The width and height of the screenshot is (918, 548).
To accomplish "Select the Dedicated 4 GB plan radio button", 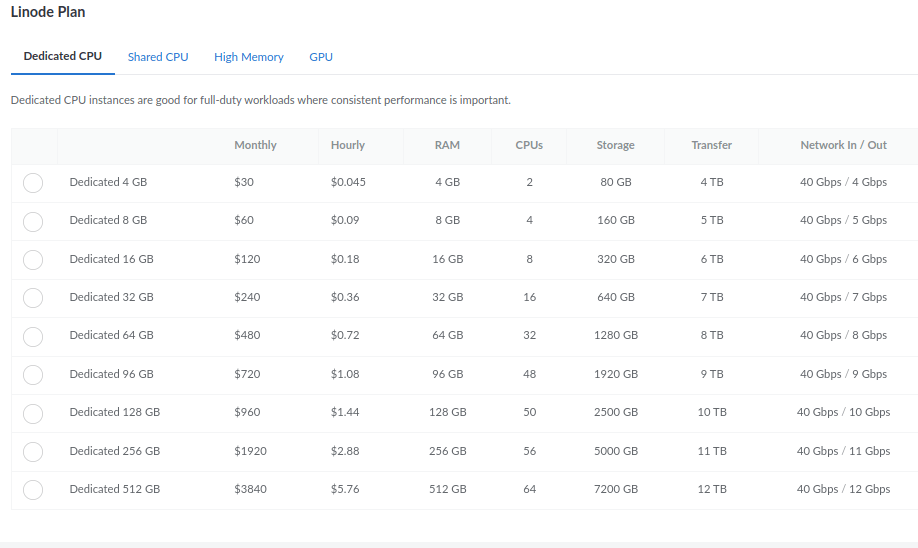I will pyautogui.click(x=33, y=183).
